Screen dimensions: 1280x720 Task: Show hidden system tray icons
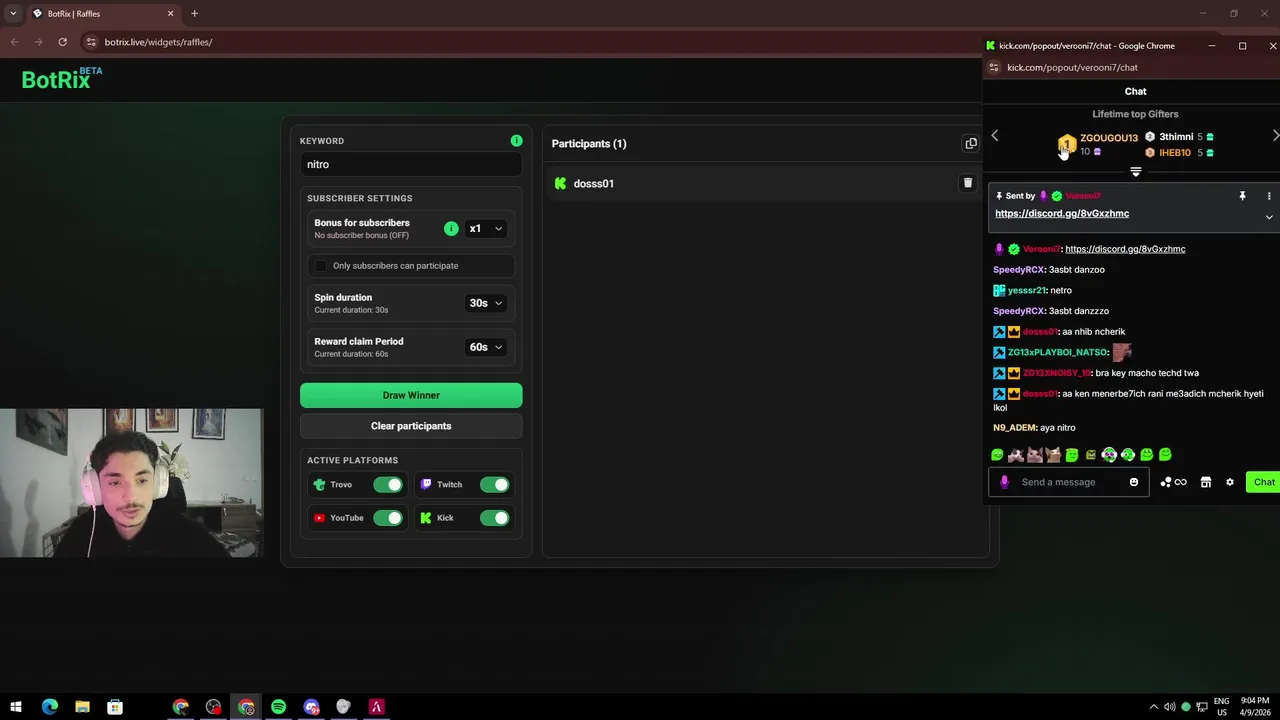coord(1153,707)
